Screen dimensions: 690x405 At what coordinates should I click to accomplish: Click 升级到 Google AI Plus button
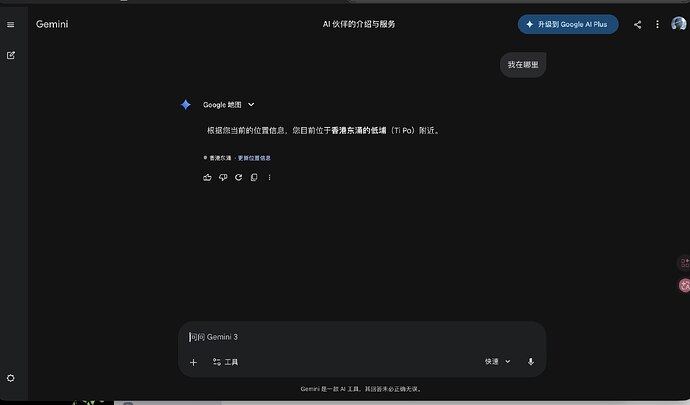(568, 24)
